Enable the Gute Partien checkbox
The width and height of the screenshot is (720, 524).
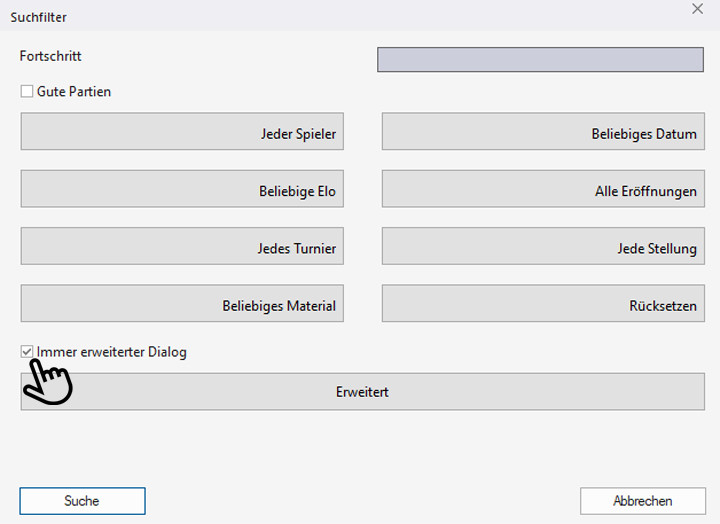point(27,92)
